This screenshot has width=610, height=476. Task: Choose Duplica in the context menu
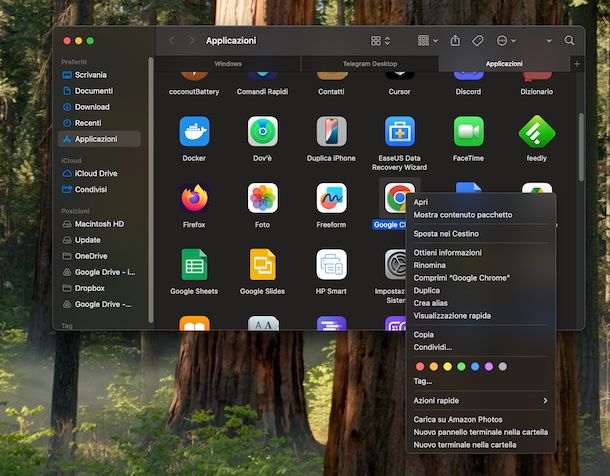480,290
